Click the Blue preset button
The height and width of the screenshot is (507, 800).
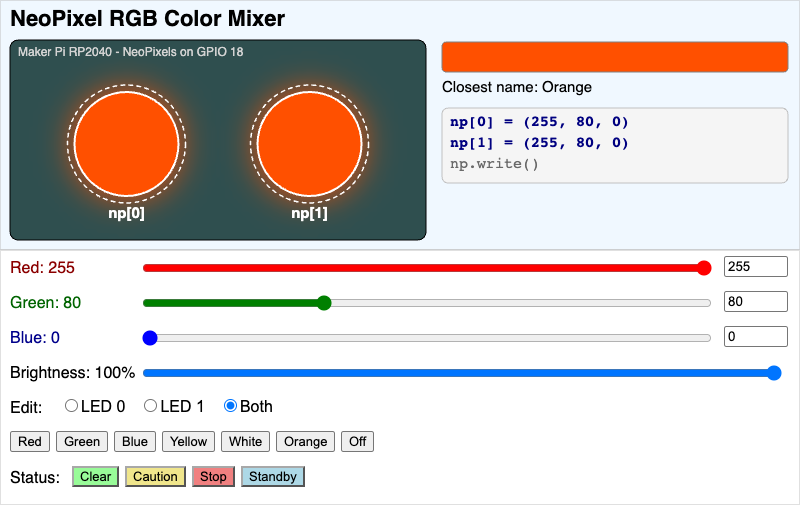[x=135, y=442]
